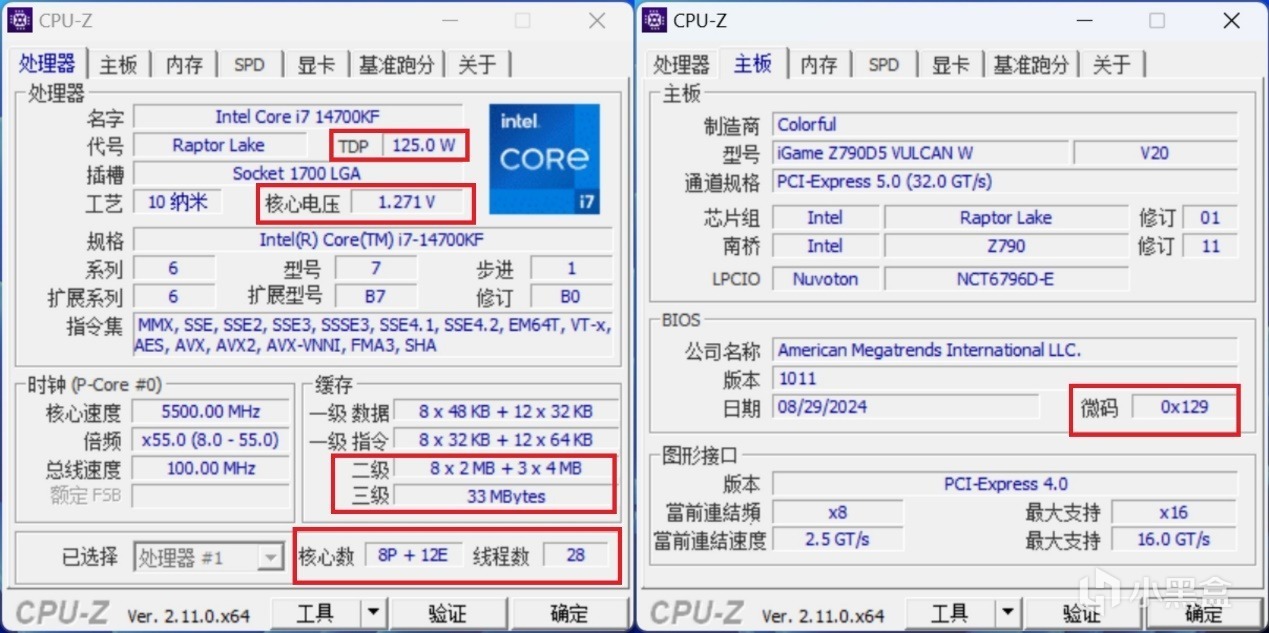This screenshot has height=633, width=1269.
Task: Click the multiplier value x55.0 (8.0 - 55.0)
Action: click(x=211, y=439)
